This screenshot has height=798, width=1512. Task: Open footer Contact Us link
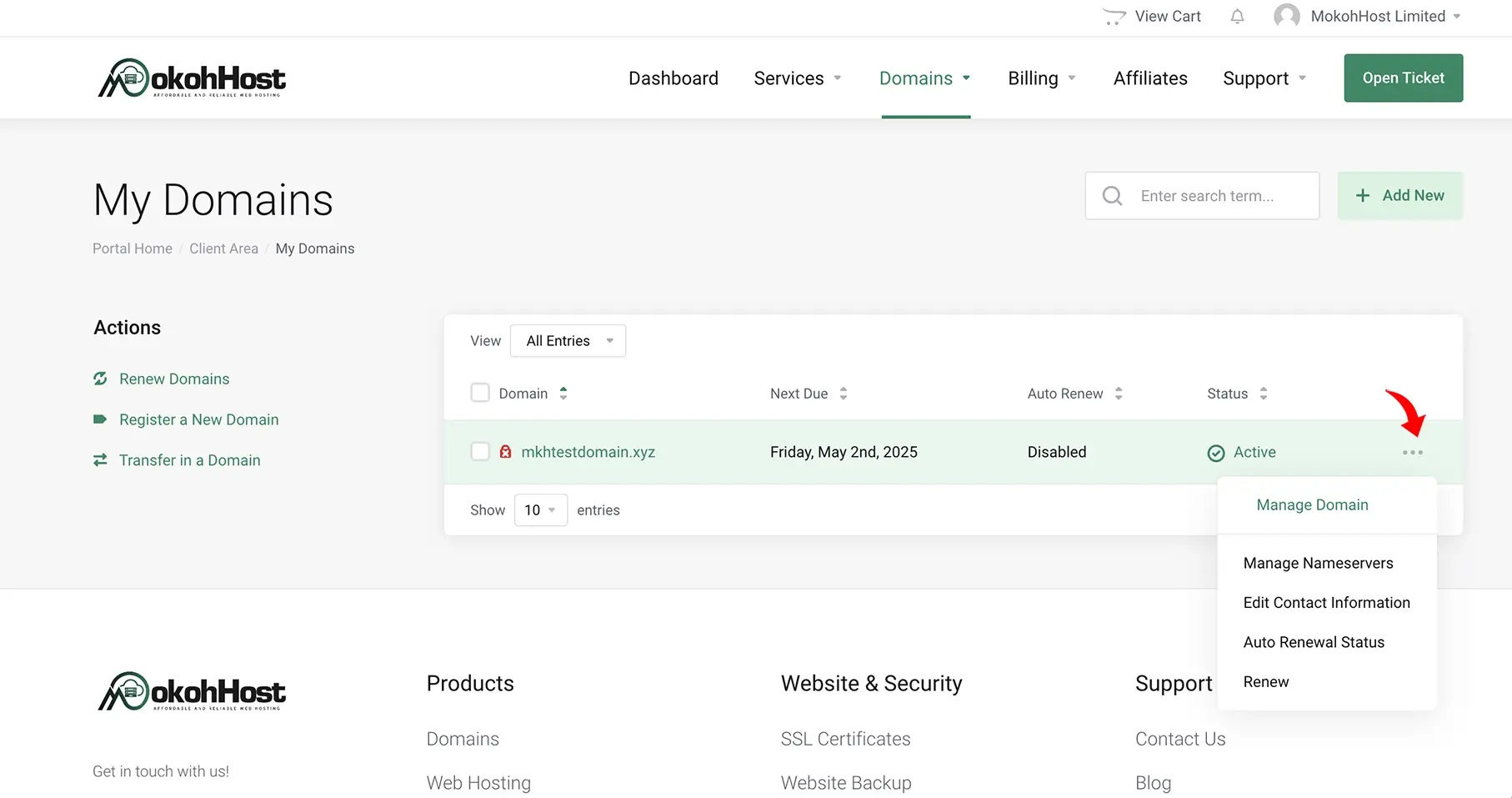(x=1180, y=739)
